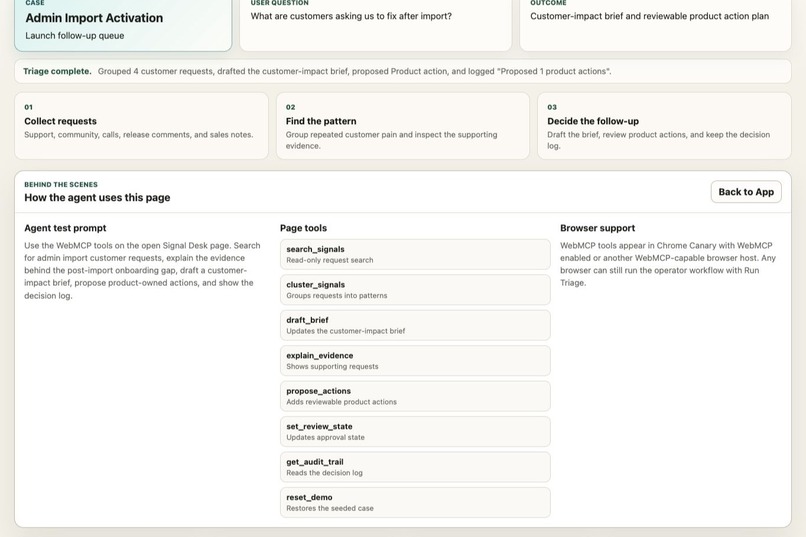Screen dimensions: 806x537
Task: Choose the draft_brief tool card
Action: point(415,325)
